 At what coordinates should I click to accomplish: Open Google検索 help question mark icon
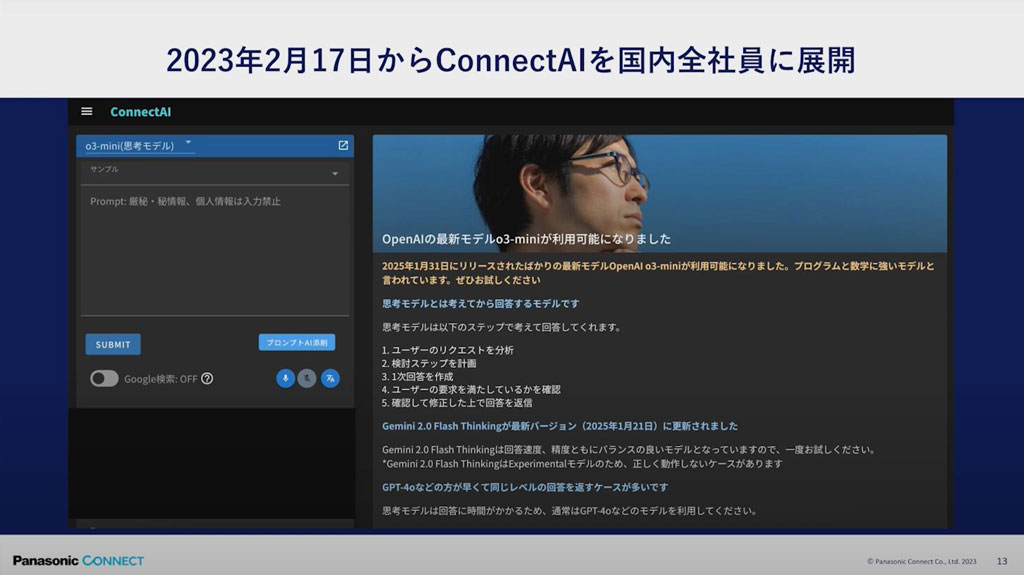point(207,378)
